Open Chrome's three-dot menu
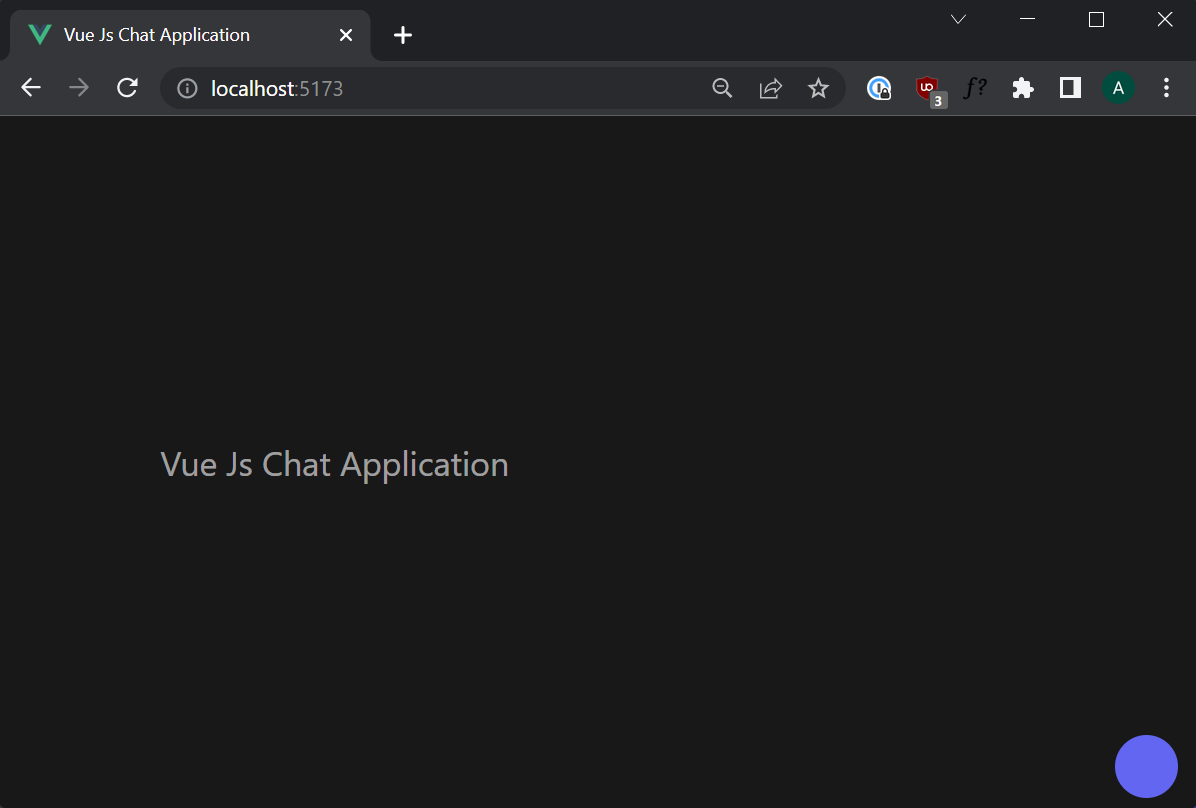 tap(1166, 88)
